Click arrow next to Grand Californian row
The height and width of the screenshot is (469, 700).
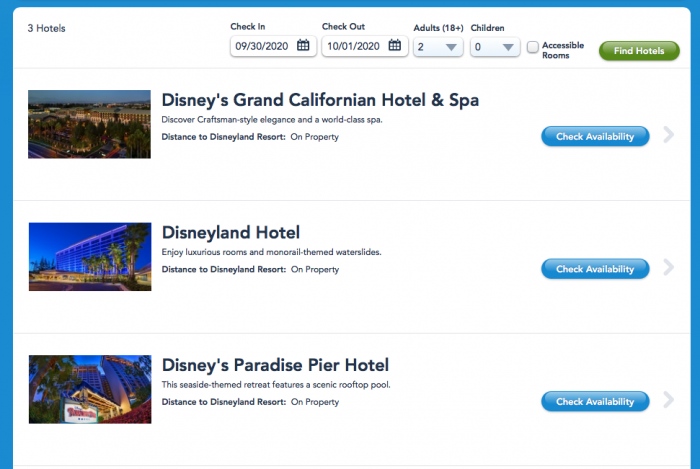click(x=669, y=135)
